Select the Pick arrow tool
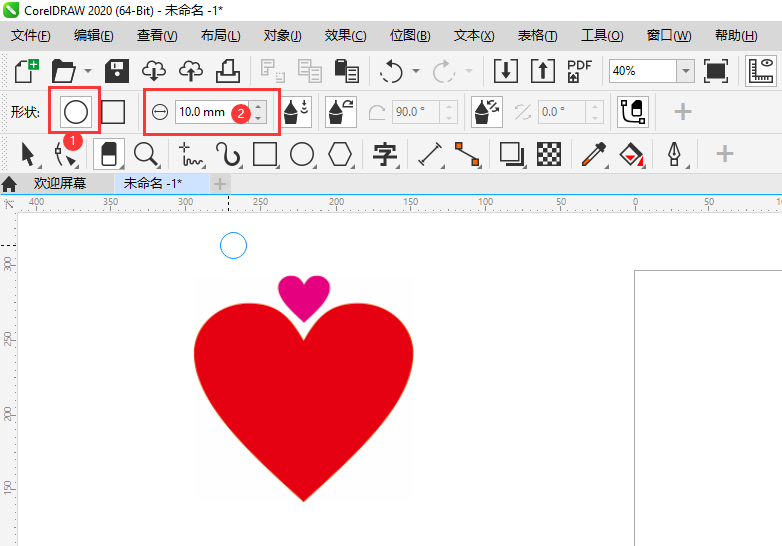782x546 pixels. tap(28, 154)
